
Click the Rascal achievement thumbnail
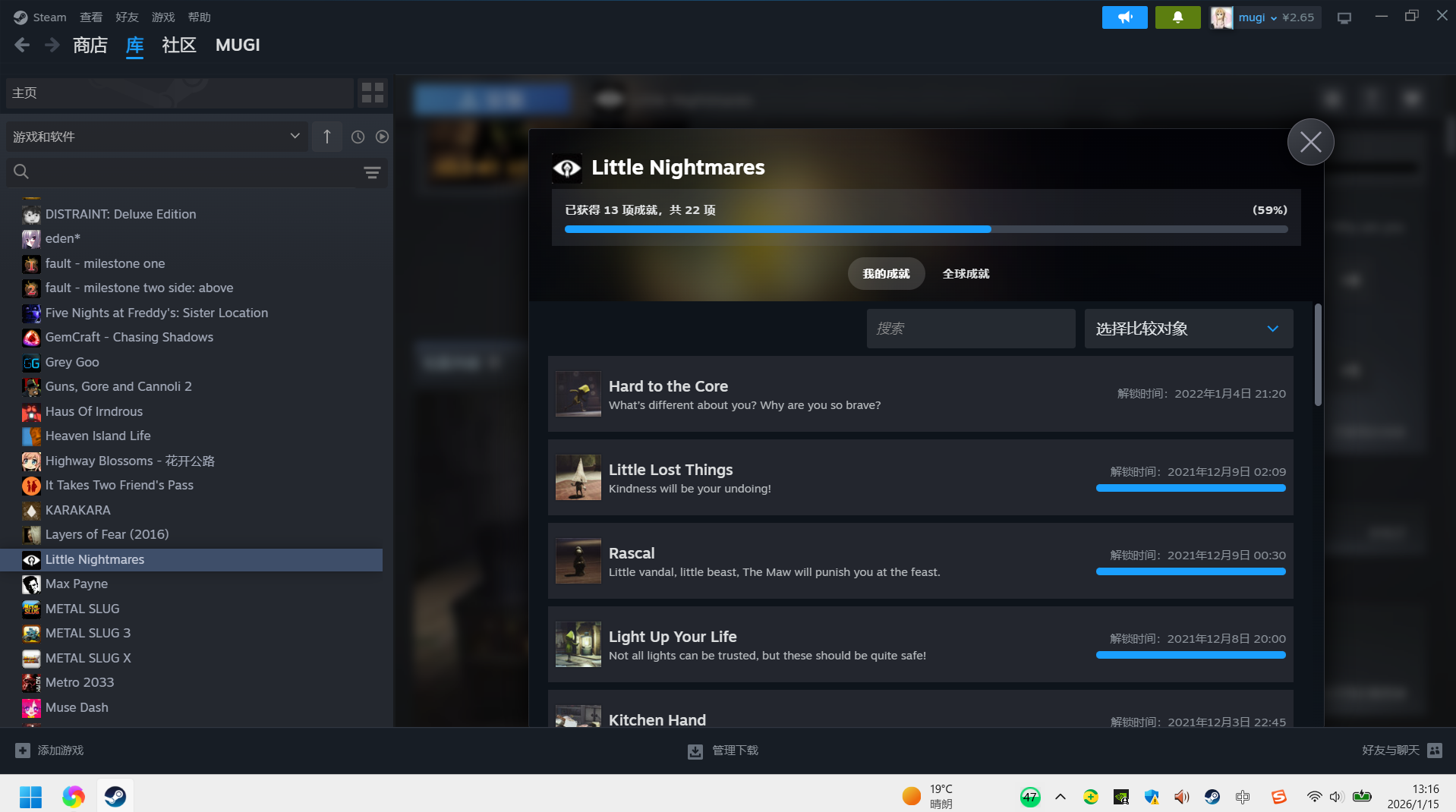tap(578, 561)
